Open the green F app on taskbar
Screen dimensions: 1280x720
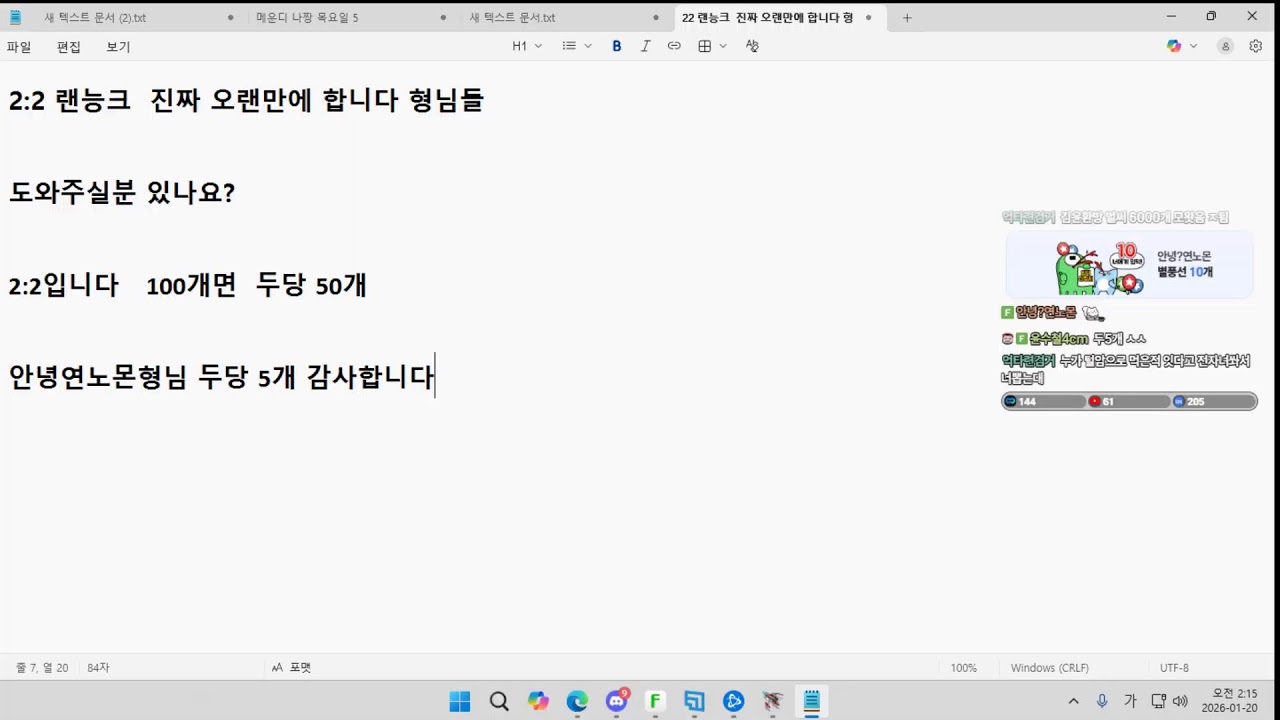655,701
